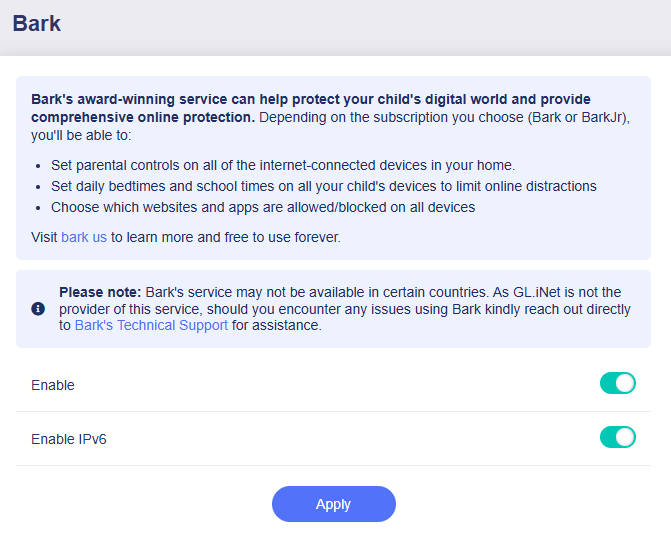Click the 'you'll be able to:' line

pos(81,135)
